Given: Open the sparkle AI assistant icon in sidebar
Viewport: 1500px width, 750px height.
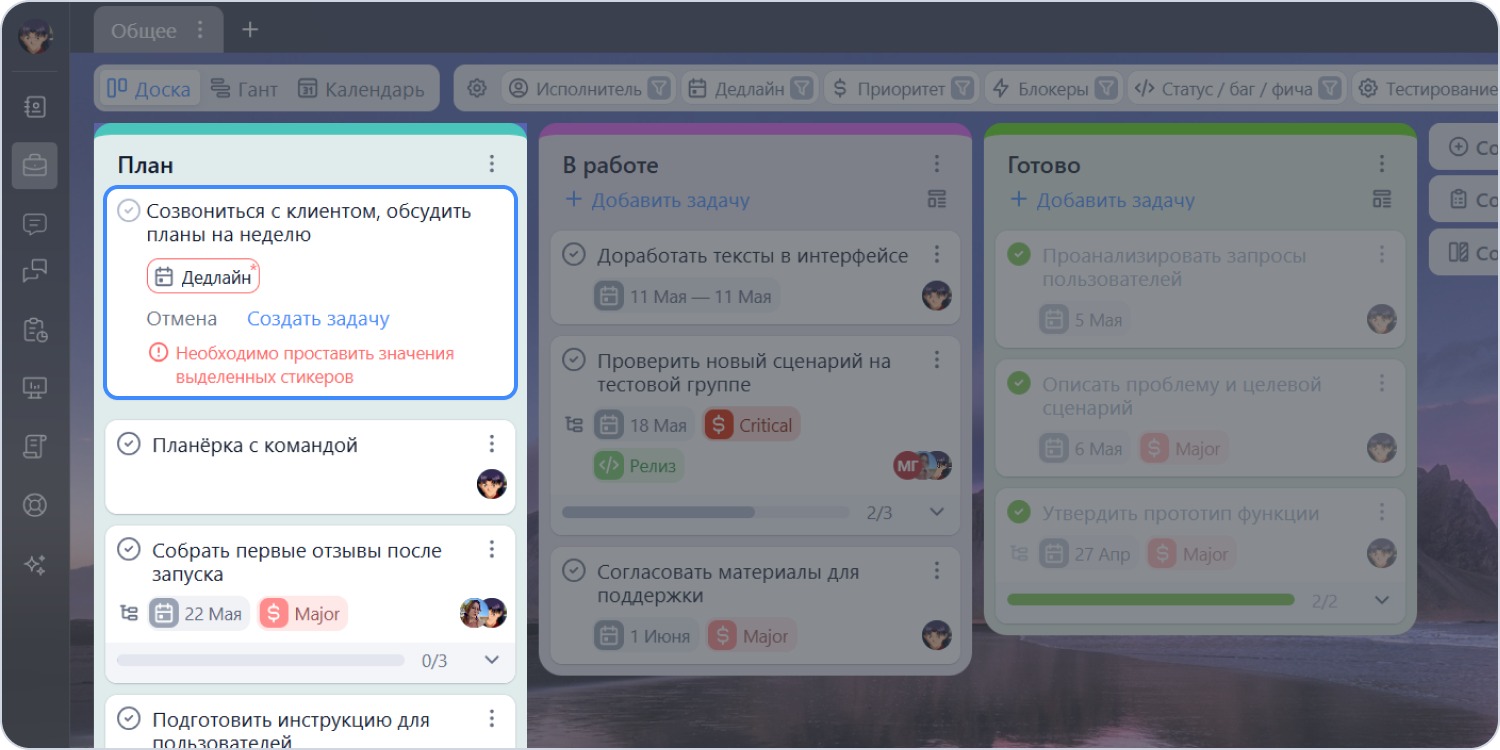Looking at the screenshot, I should [35, 565].
